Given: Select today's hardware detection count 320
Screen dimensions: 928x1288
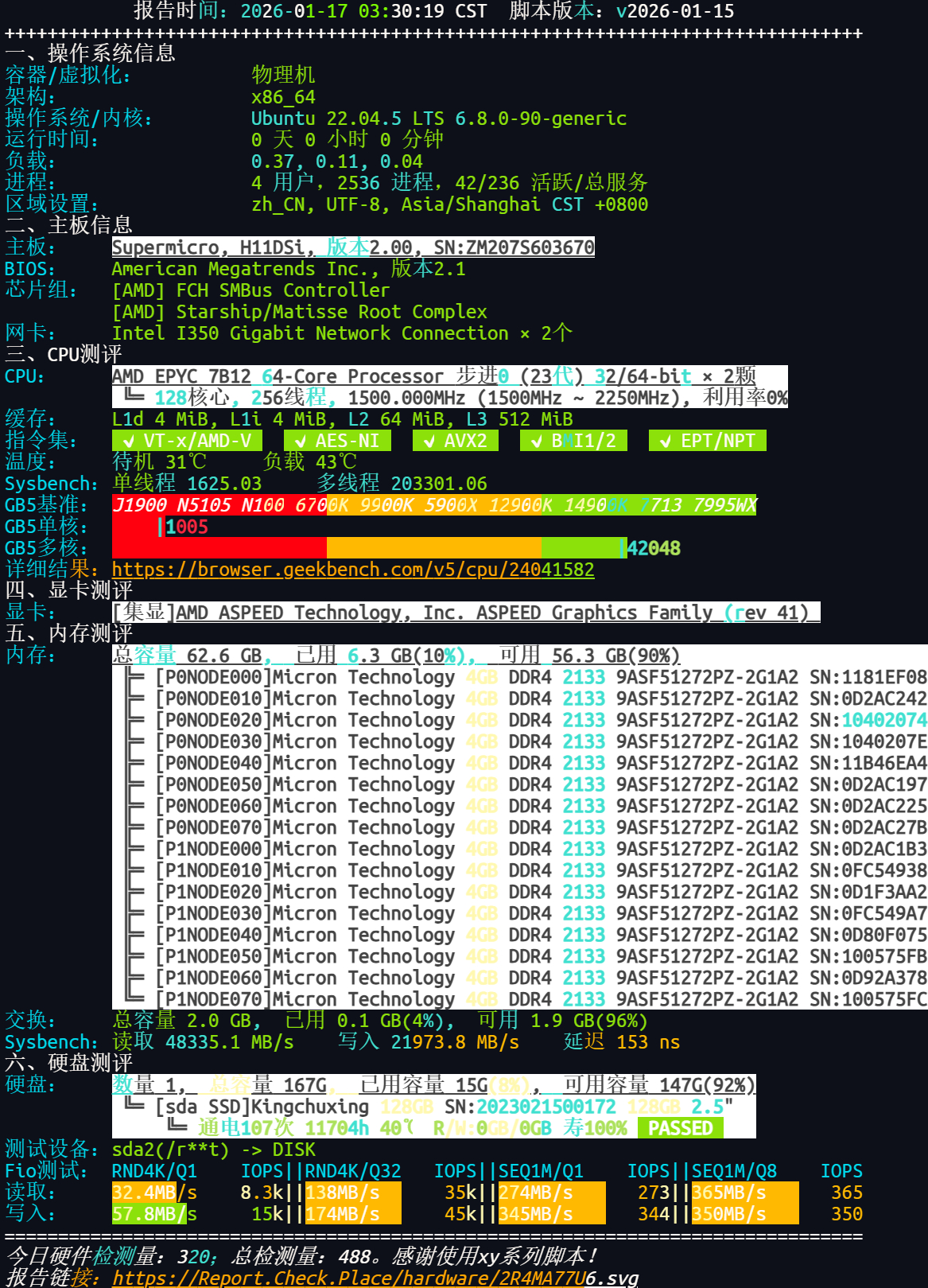Looking at the screenshot, I should pos(193,1257).
